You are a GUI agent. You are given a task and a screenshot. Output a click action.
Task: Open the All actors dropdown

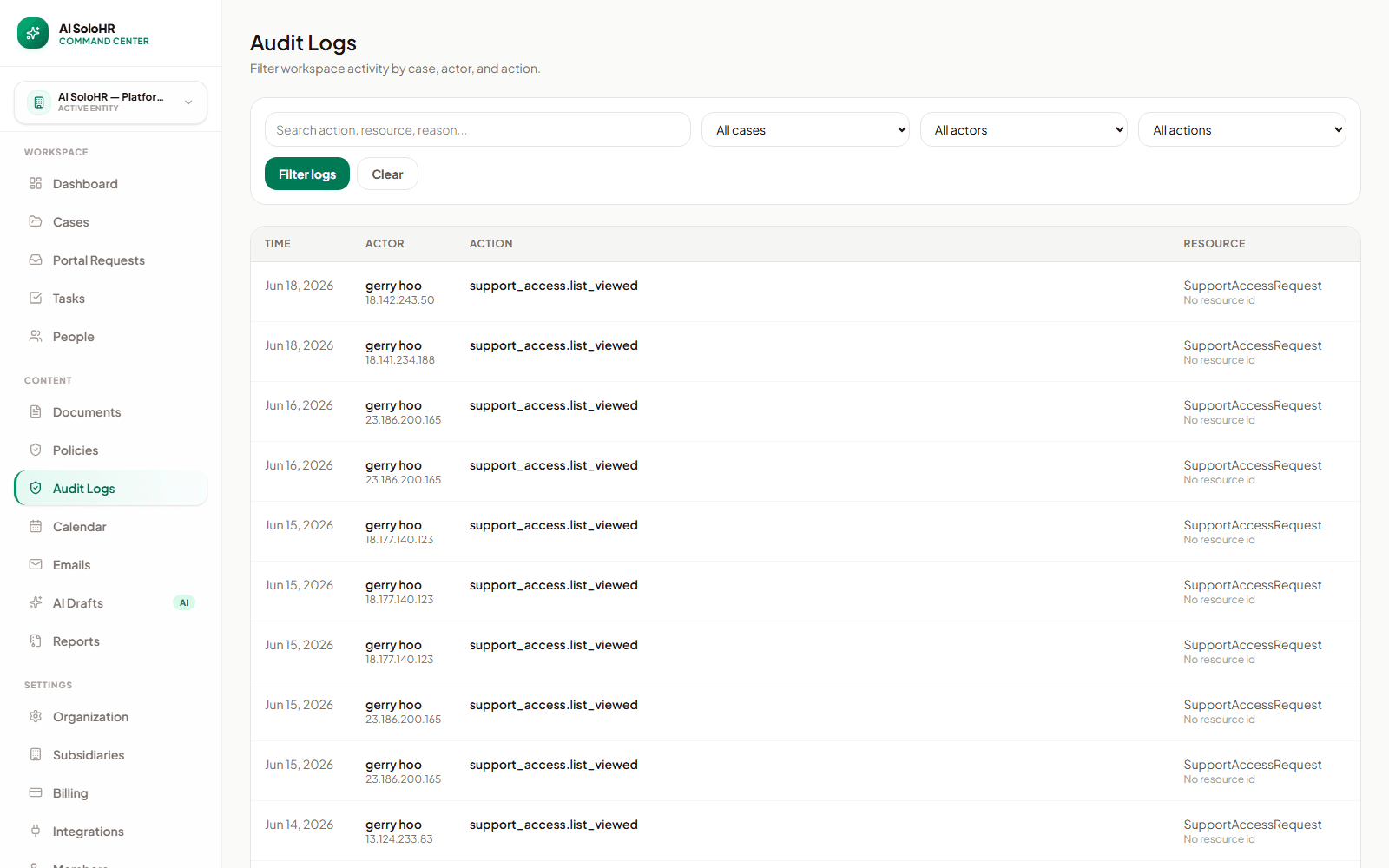tap(1024, 129)
